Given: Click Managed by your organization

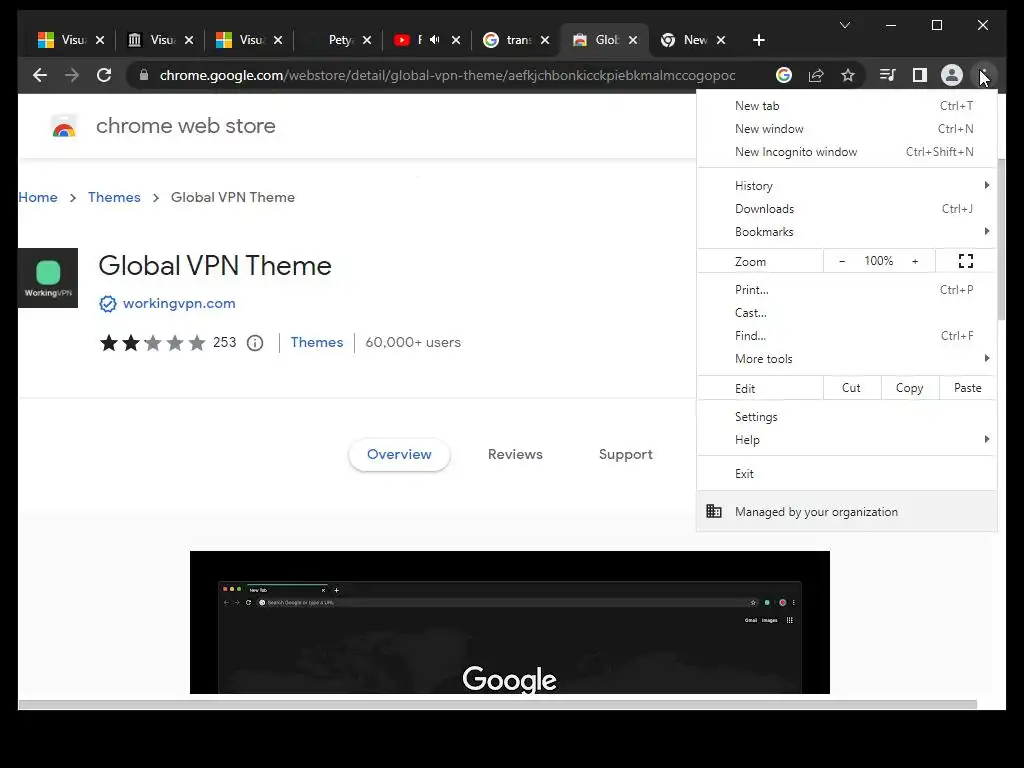Looking at the screenshot, I should pos(847,511).
